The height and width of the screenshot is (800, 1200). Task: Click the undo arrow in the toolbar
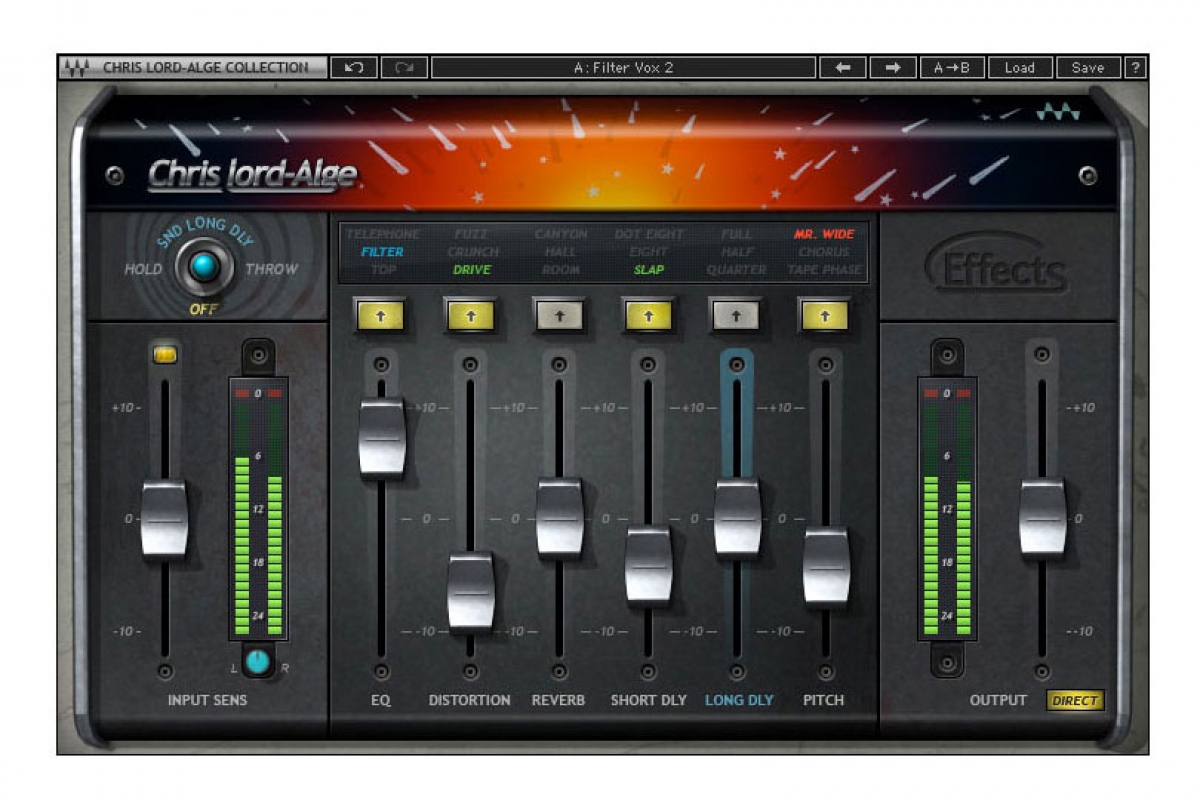[354, 68]
